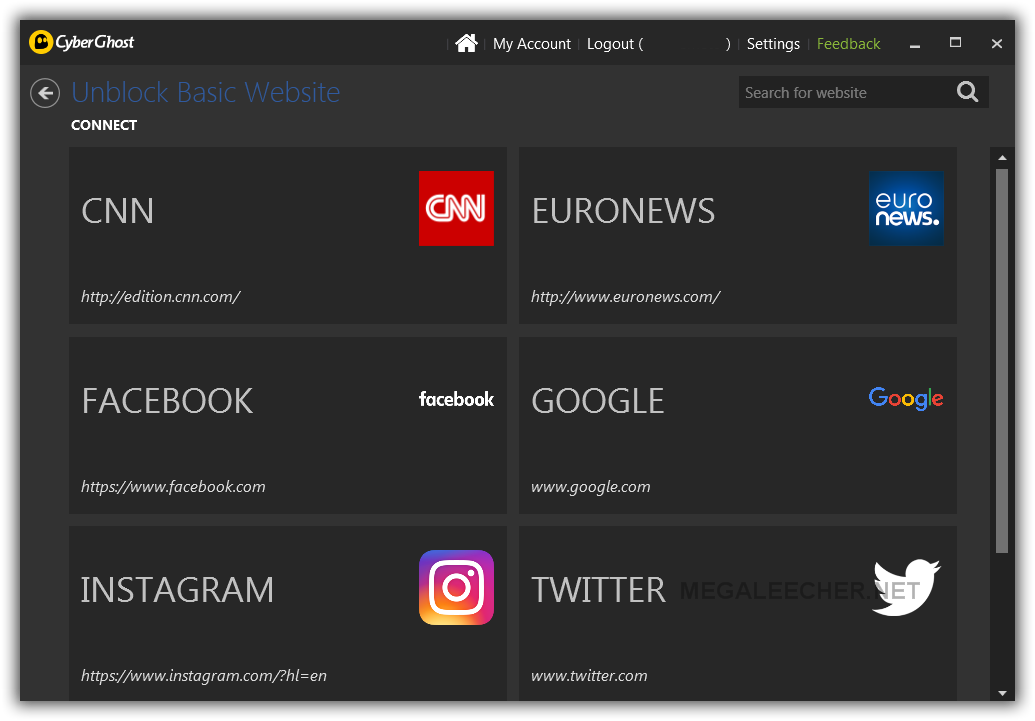Send Feedback via green link
Screen dimensions: 1035x721
click(848, 44)
